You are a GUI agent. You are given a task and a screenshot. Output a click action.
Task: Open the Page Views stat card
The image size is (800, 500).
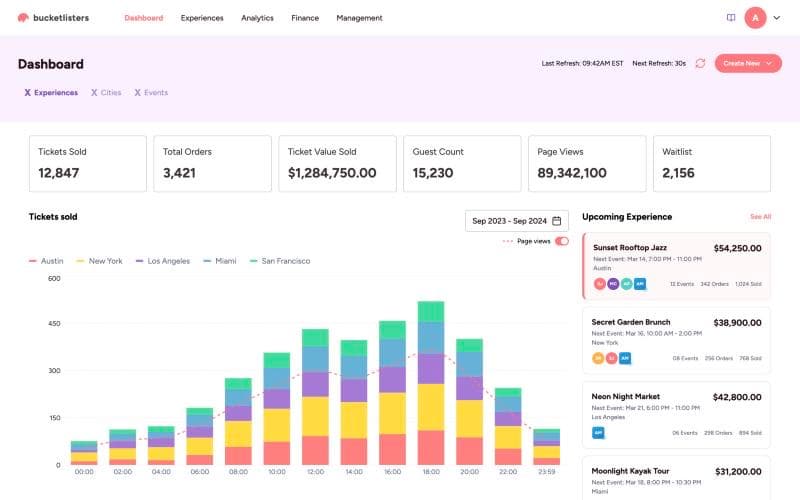(587, 164)
